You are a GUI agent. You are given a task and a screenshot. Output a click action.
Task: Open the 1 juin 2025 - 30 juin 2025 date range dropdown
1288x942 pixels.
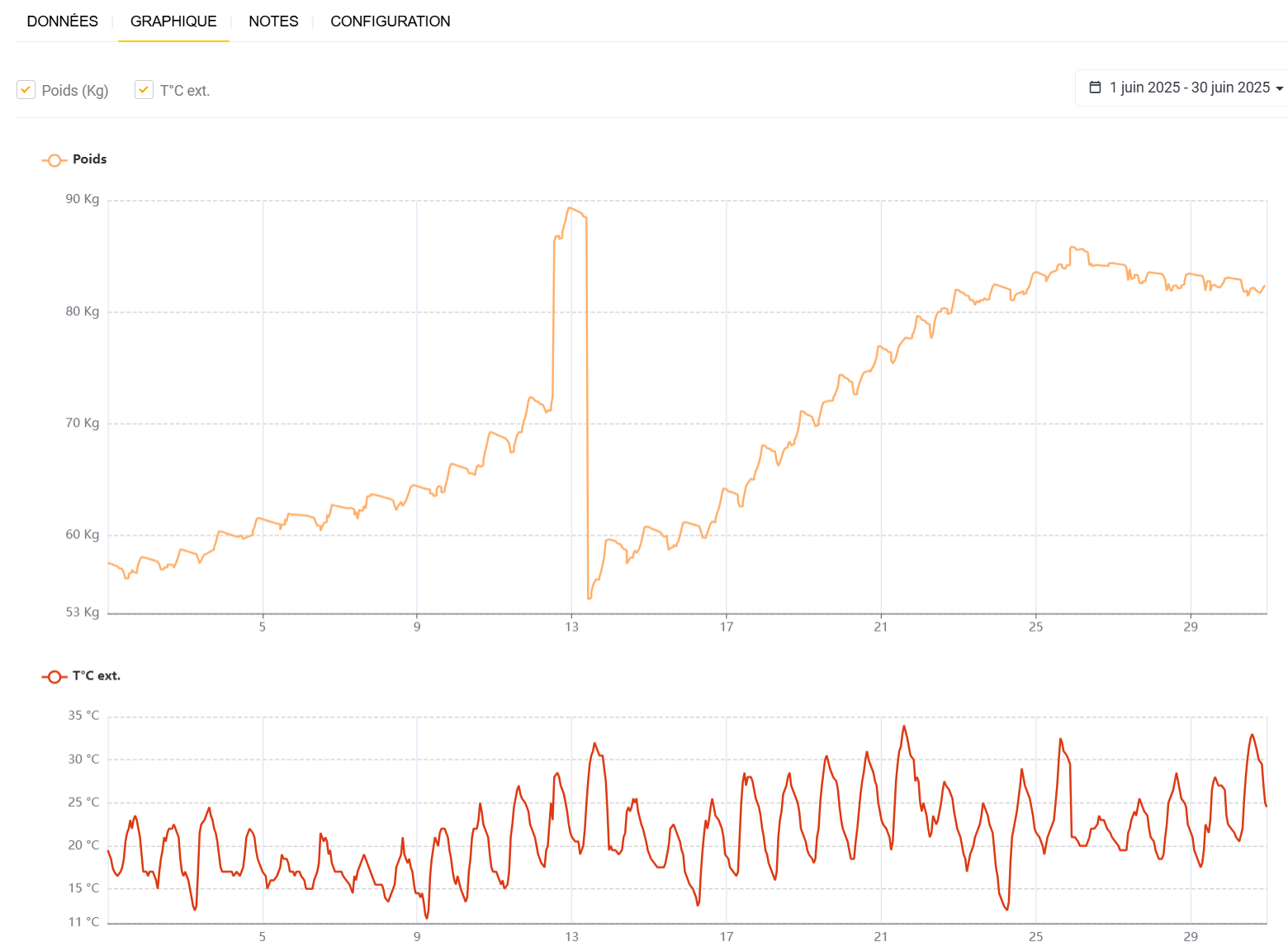point(1186,88)
